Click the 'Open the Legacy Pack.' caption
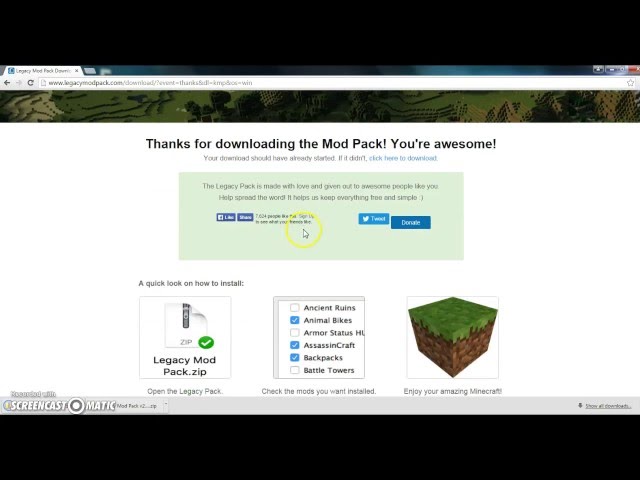The height and width of the screenshot is (480, 640). pyautogui.click(x=185, y=391)
